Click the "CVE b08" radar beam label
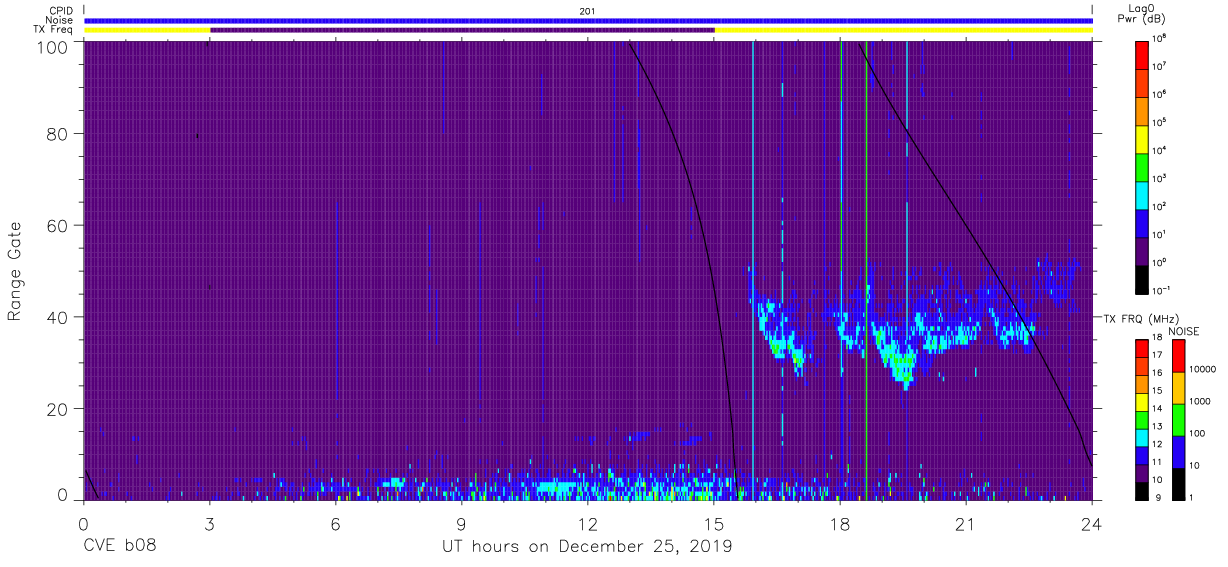1228x567 pixels. point(119,547)
